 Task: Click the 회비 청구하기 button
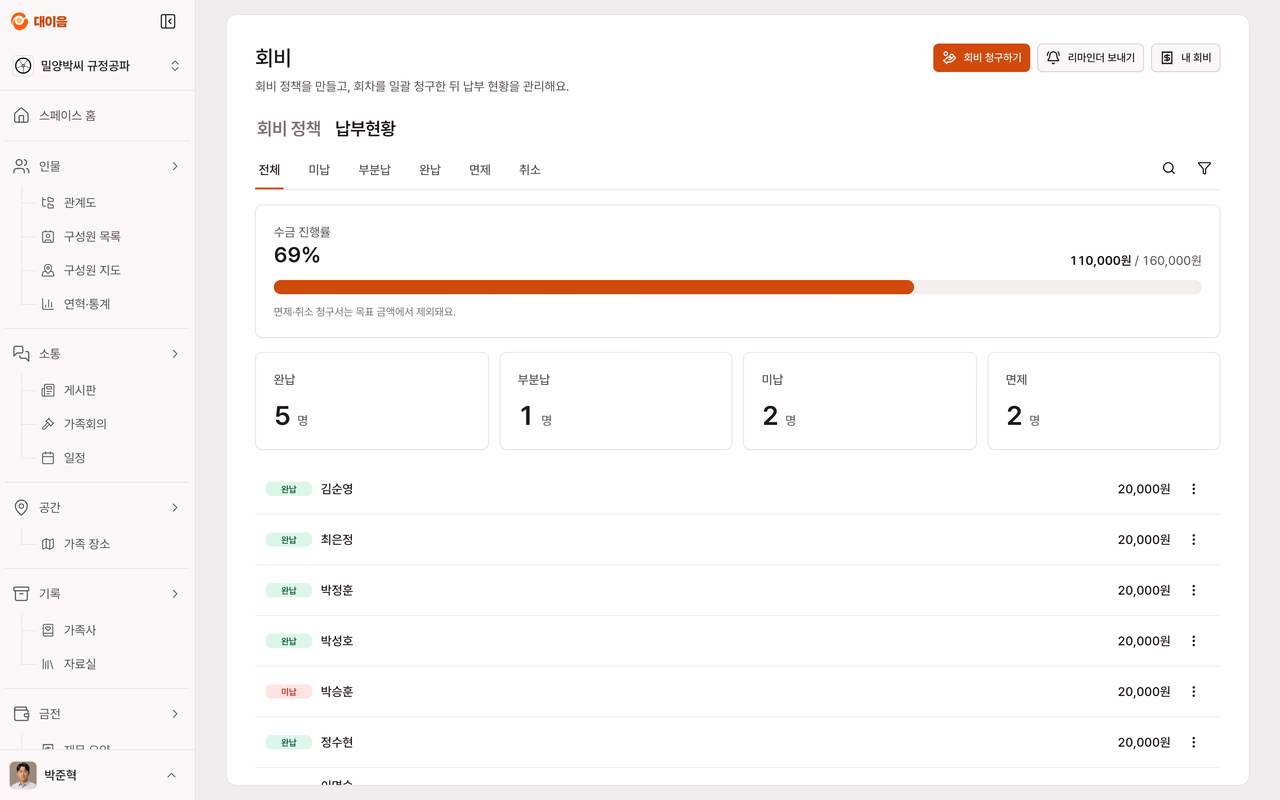pyautogui.click(x=981, y=58)
